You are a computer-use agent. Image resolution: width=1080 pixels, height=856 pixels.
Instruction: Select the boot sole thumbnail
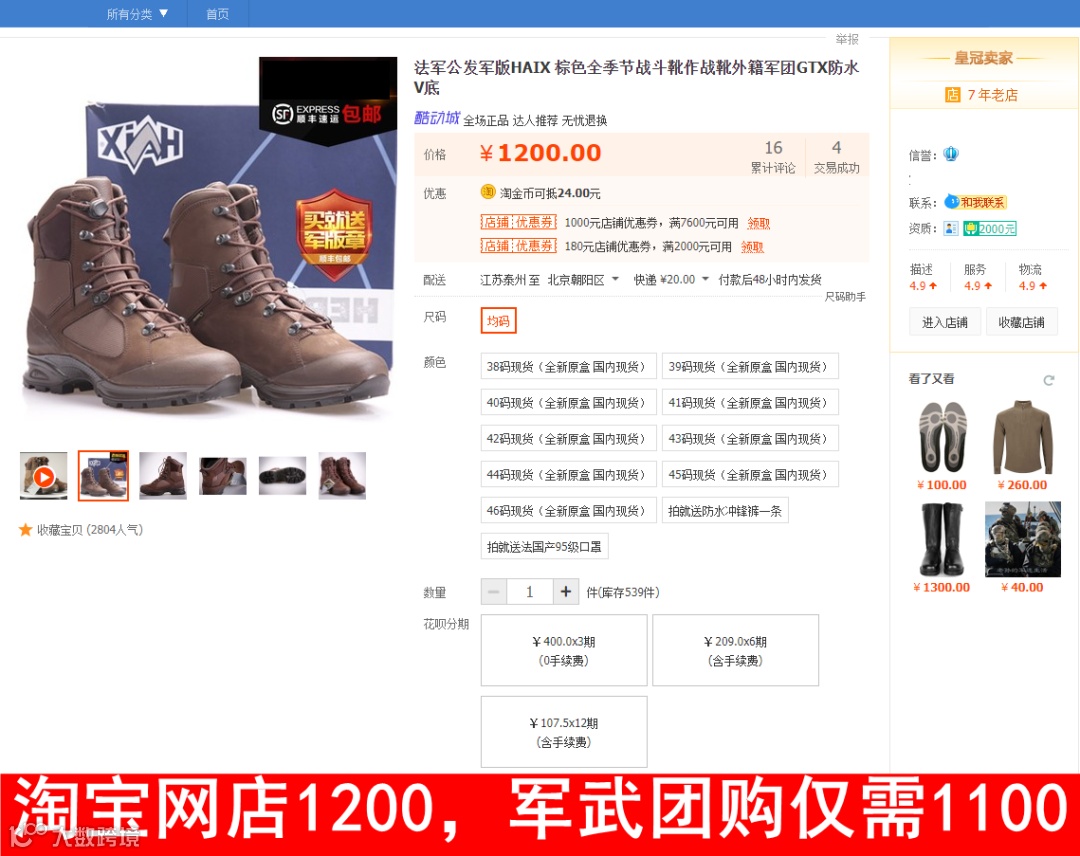tap(282, 476)
